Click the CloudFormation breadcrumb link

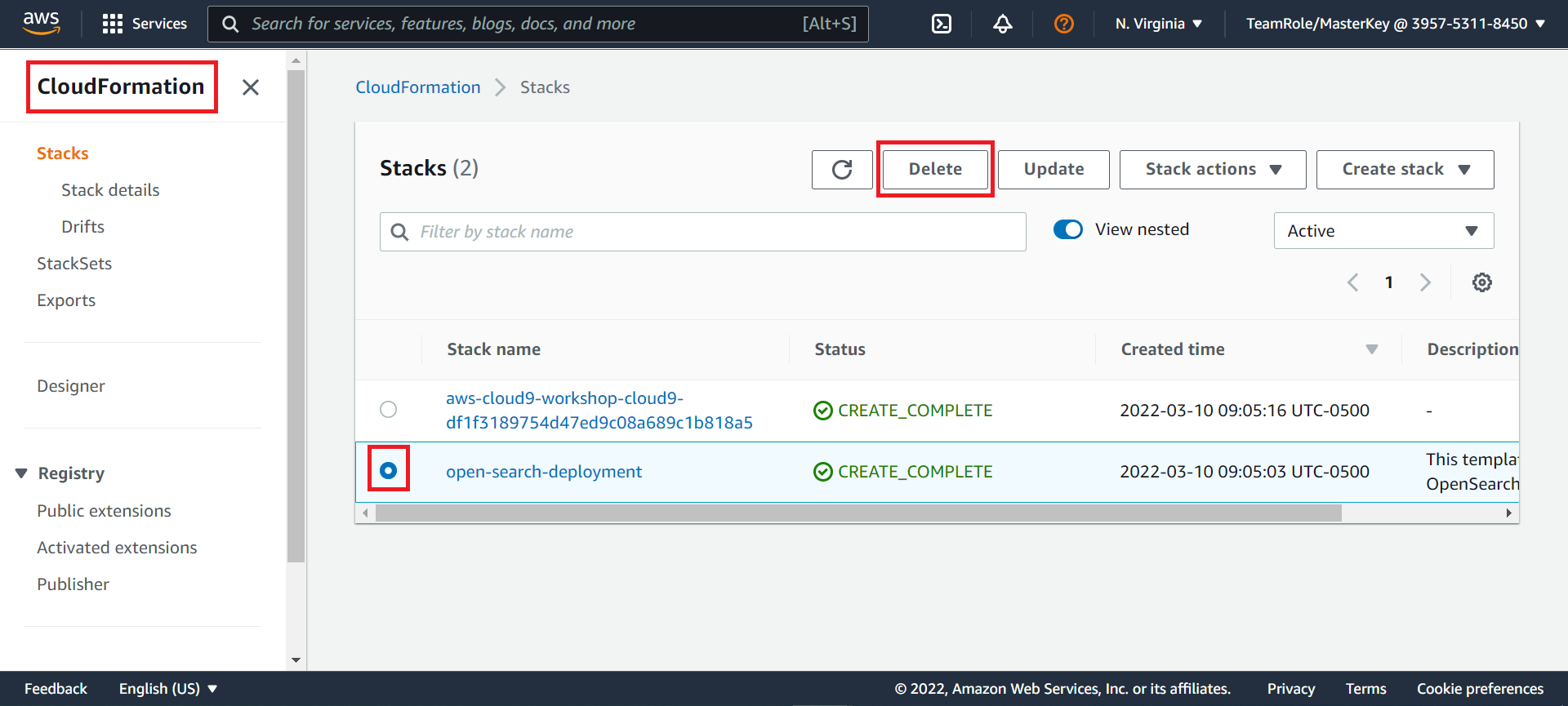(418, 87)
